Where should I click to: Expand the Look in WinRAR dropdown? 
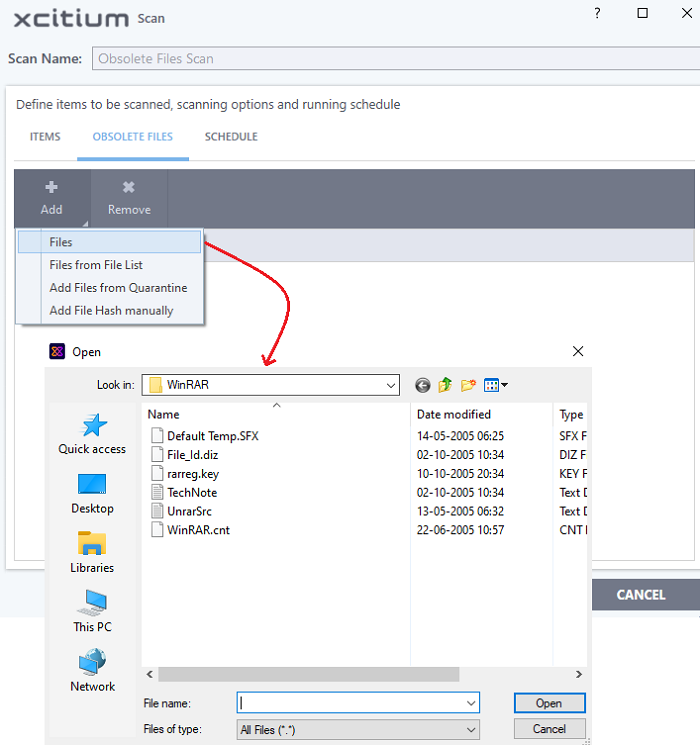(391, 385)
